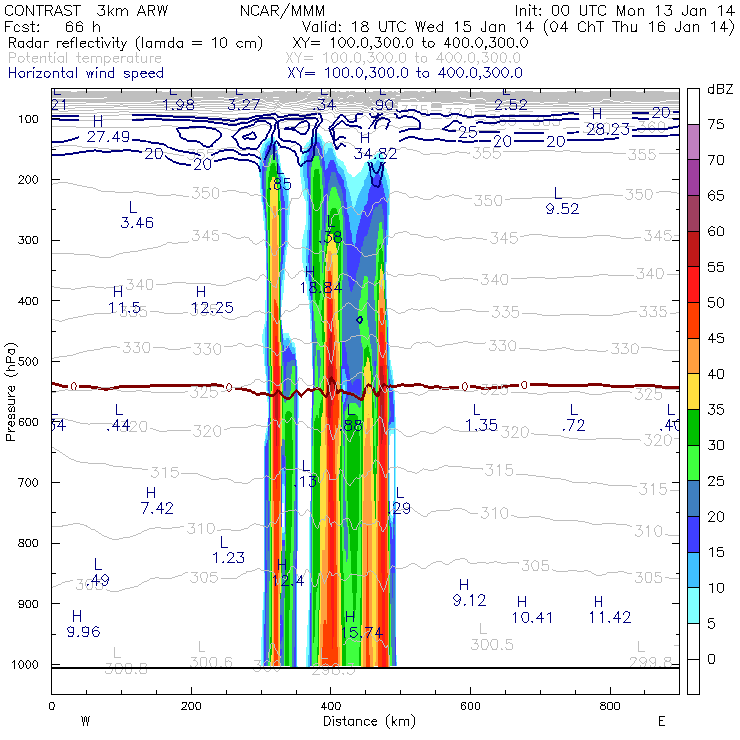This screenshot has height=740, width=740.
Task: Click the wind maximum value '28.23'
Action: coord(608,129)
